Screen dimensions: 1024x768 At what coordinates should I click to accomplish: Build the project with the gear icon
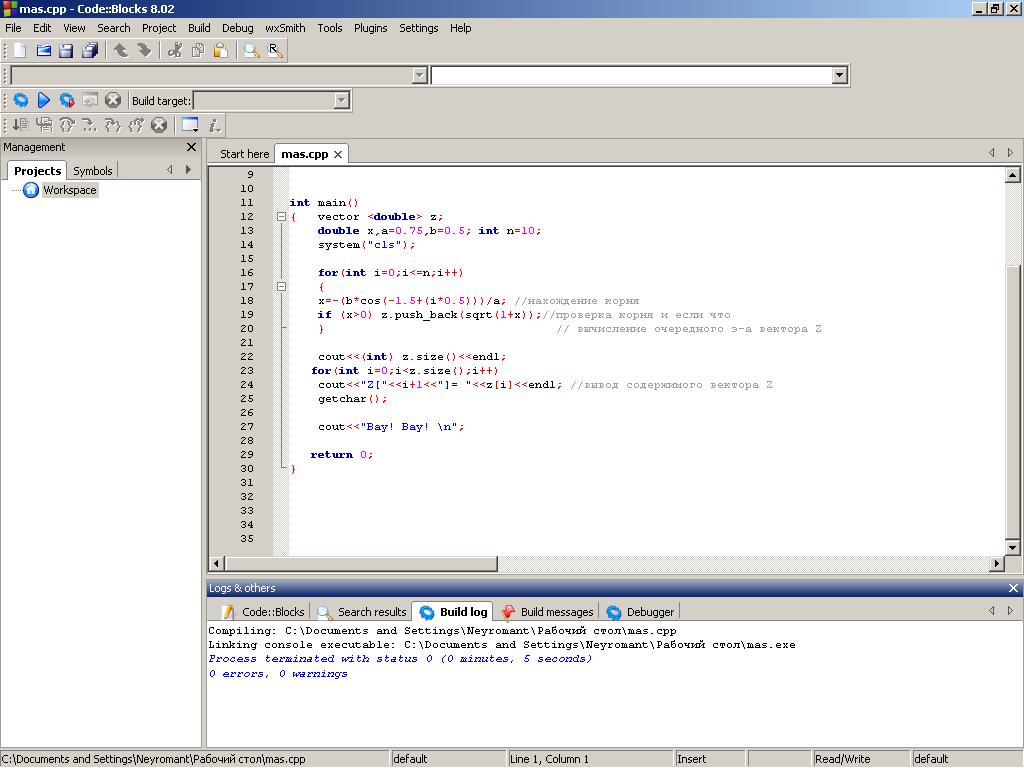(20, 100)
